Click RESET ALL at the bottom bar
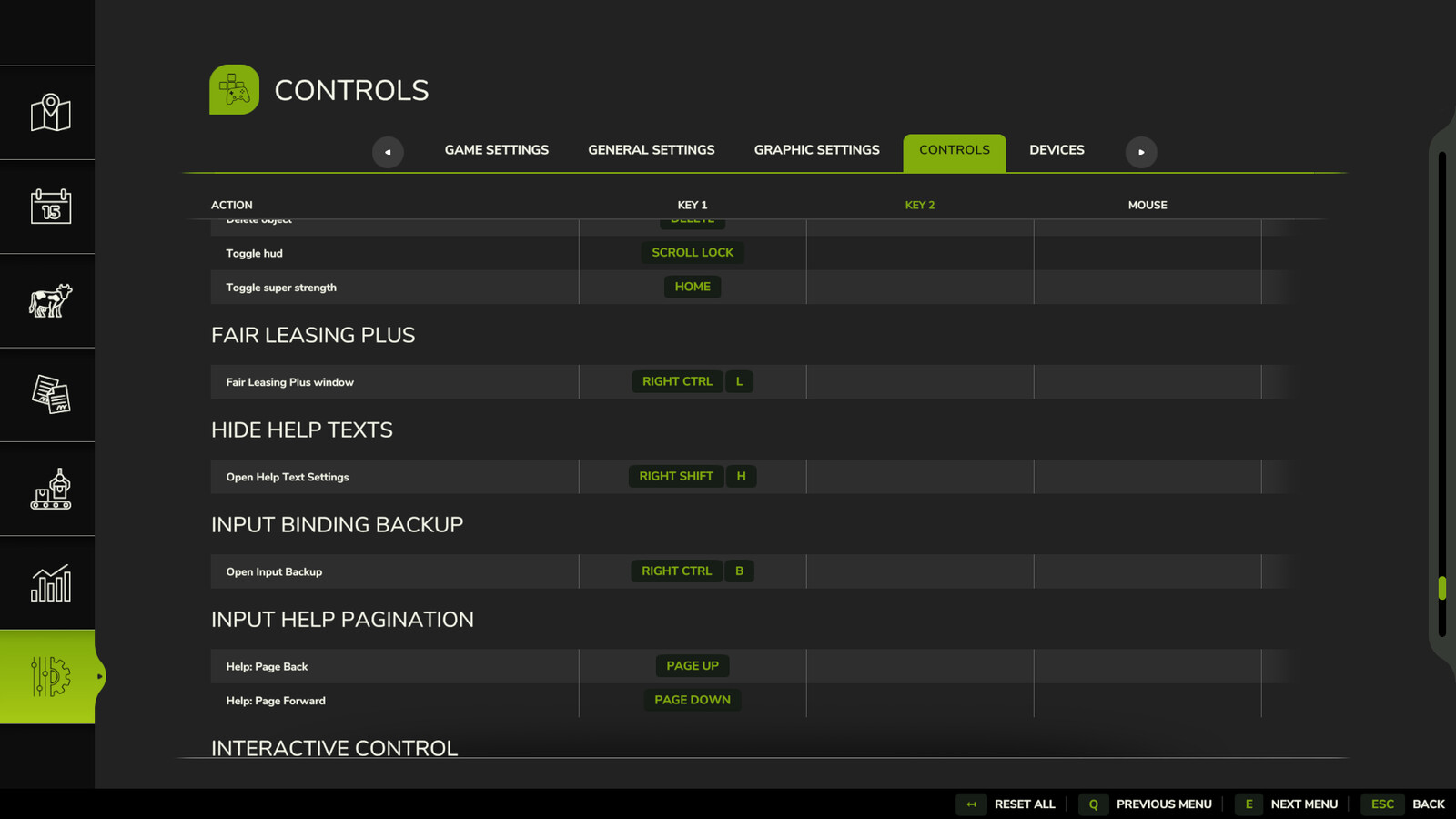The height and width of the screenshot is (819, 1456). (x=1025, y=804)
